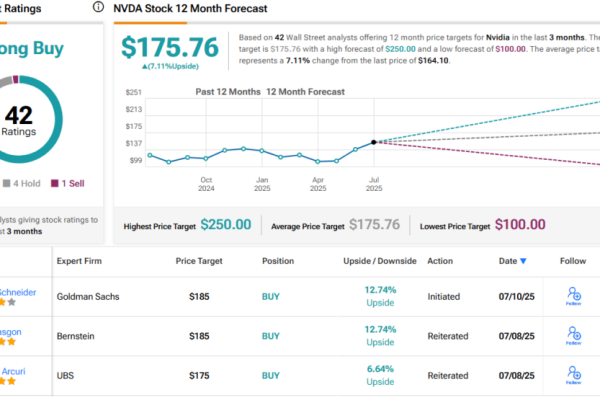Click the Past 12 Months chart label
This screenshot has width=600, height=400.
coord(228,92)
